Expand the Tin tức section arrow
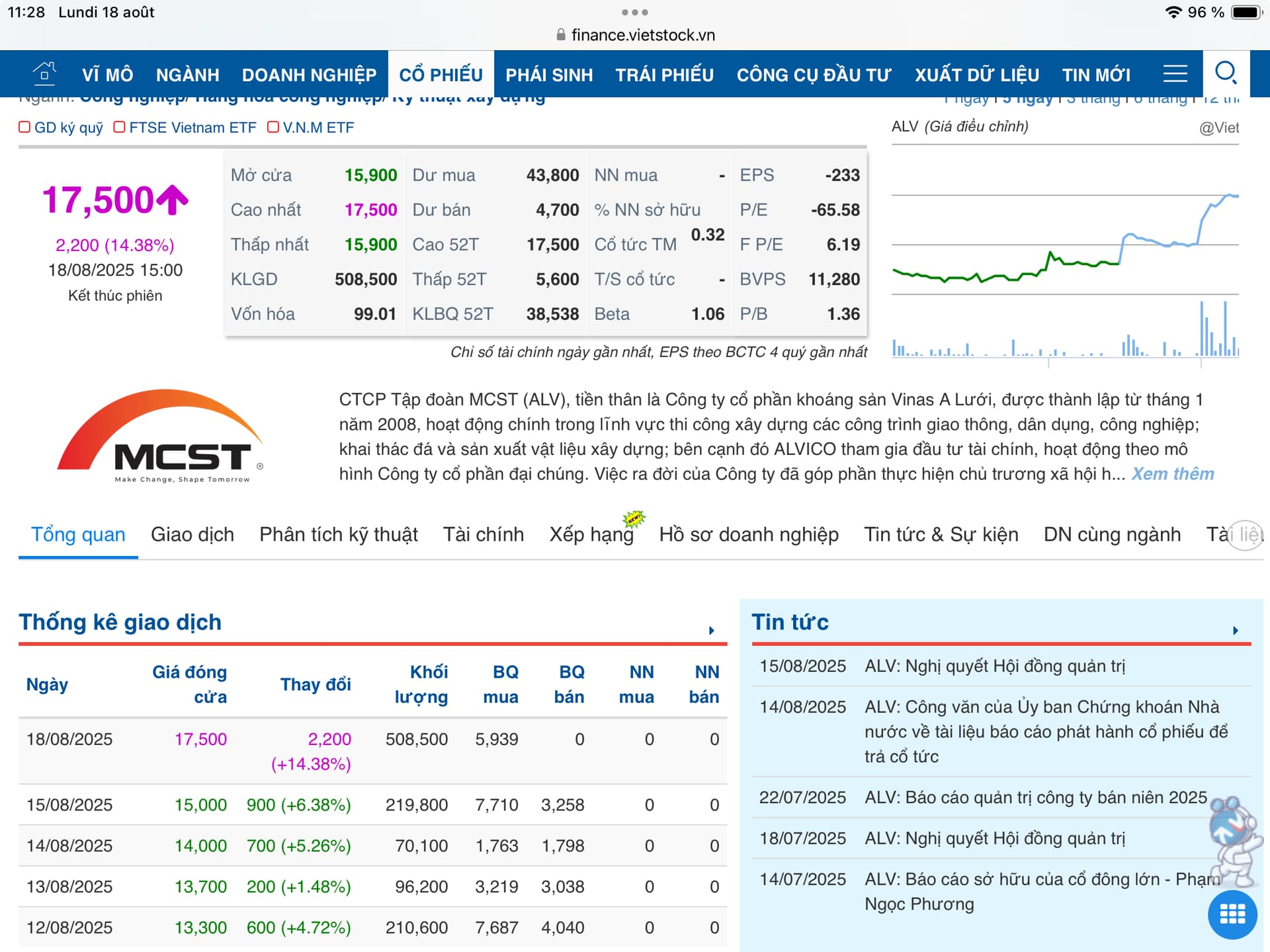 coord(1235,630)
